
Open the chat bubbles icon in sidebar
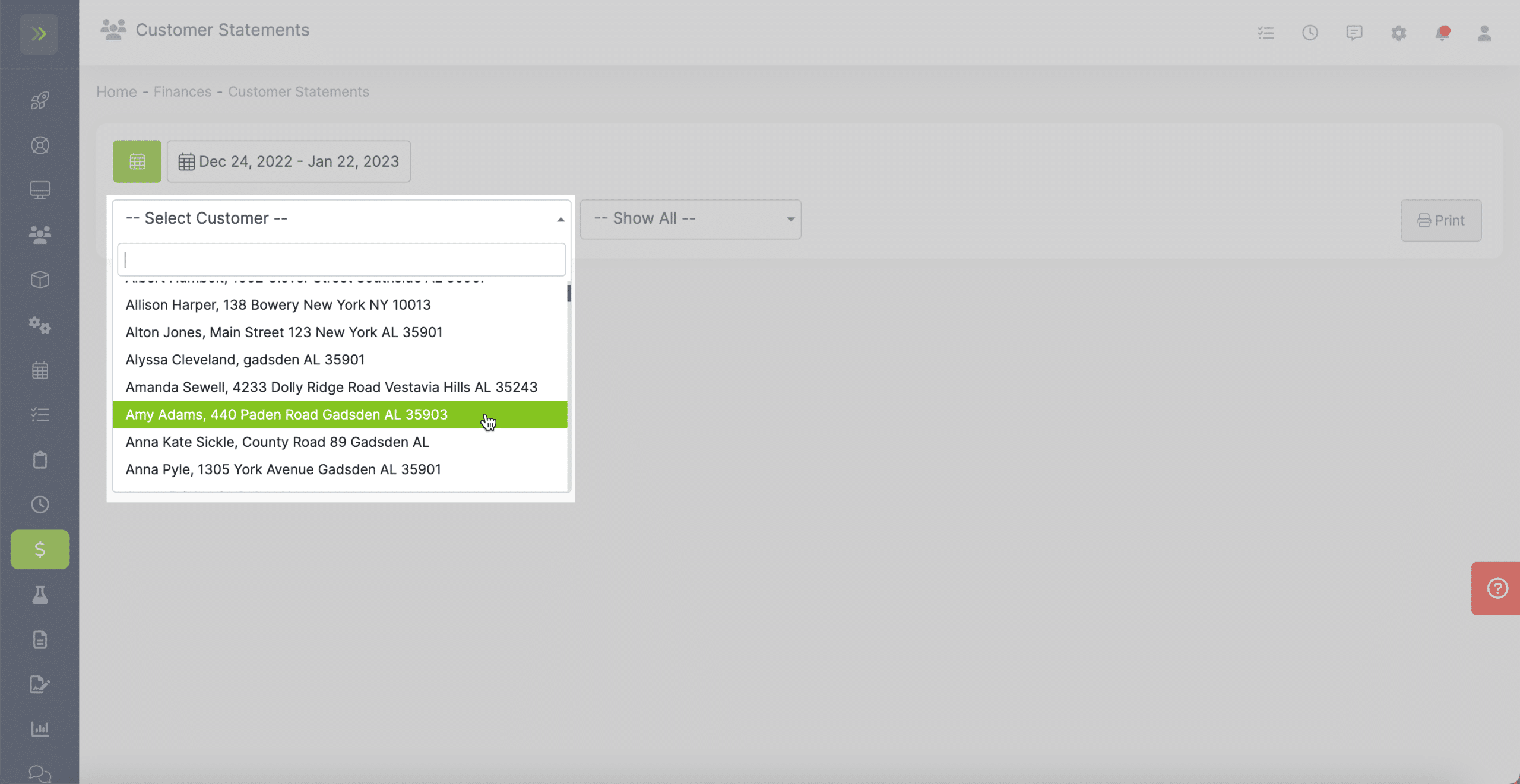pos(40,774)
